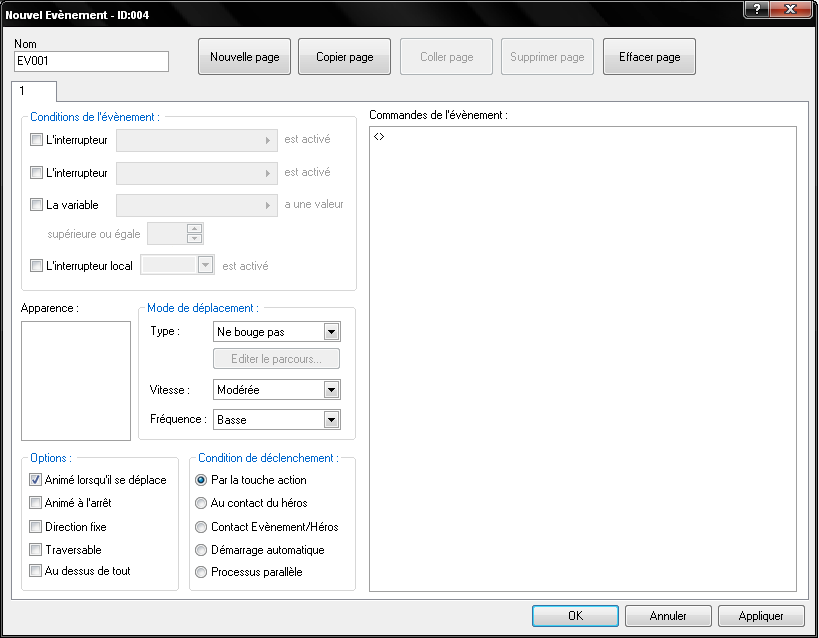Tick the L'interrupteur local checkbox
The image size is (819, 638).
pos(36,265)
